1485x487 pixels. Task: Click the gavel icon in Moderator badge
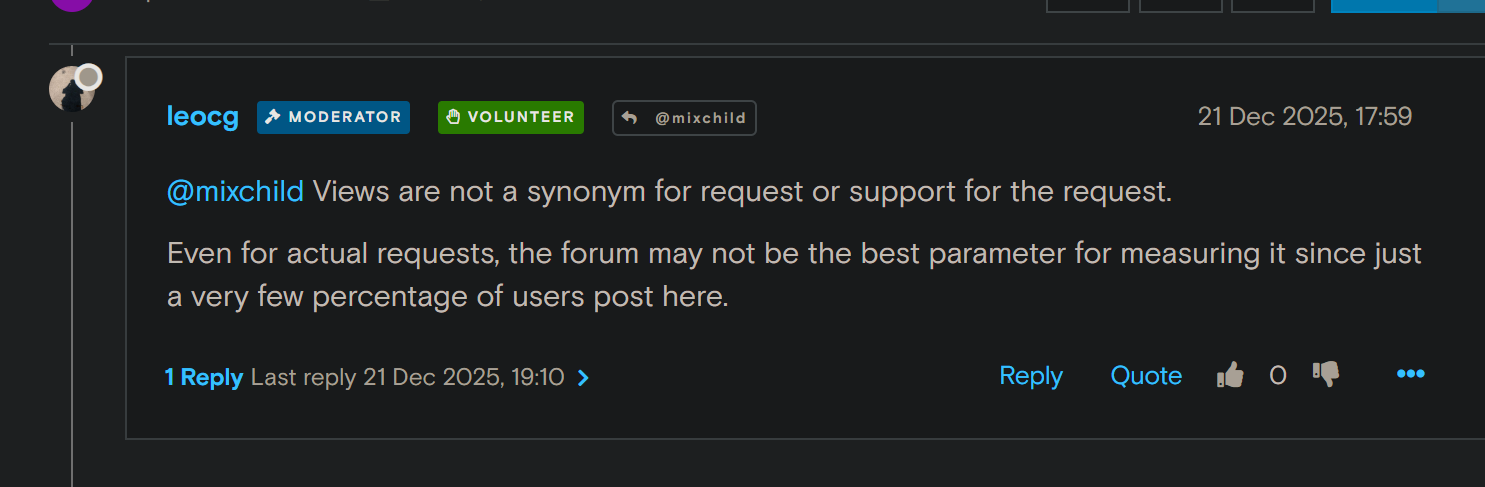tap(272, 117)
